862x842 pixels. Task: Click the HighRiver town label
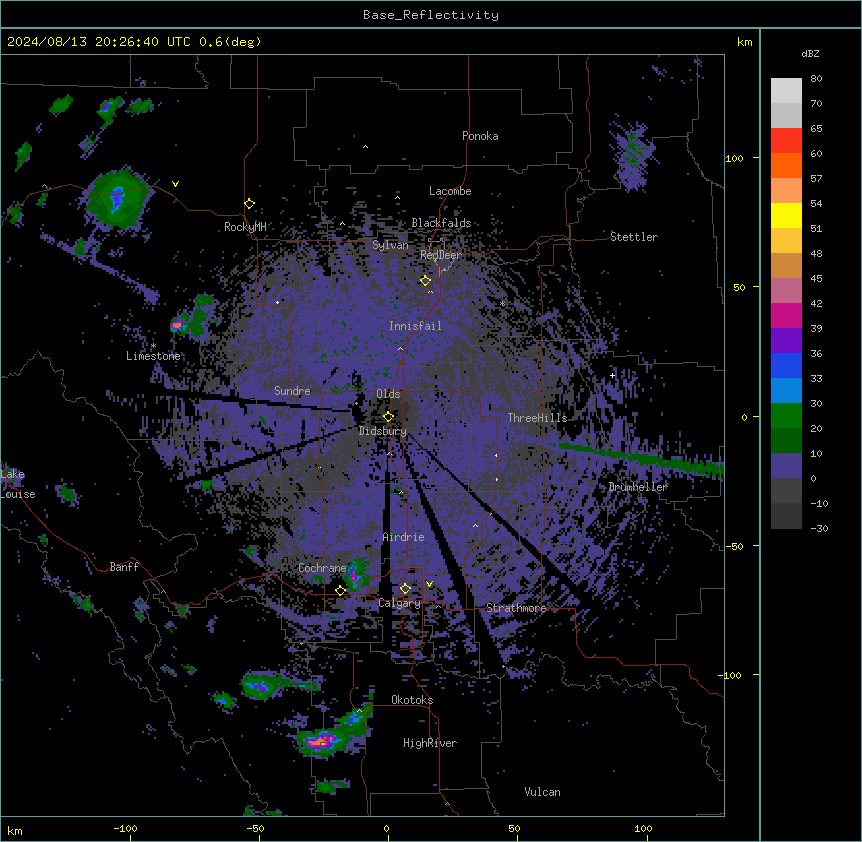(430, 743)
